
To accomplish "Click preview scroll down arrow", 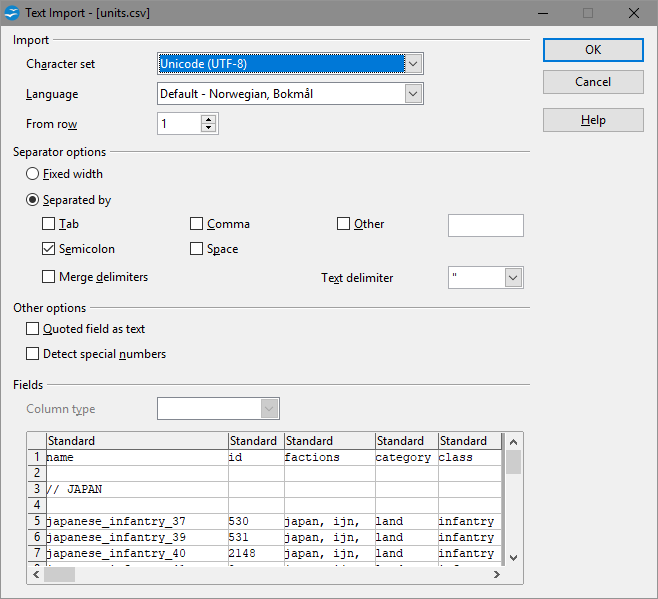I will 513,557.
